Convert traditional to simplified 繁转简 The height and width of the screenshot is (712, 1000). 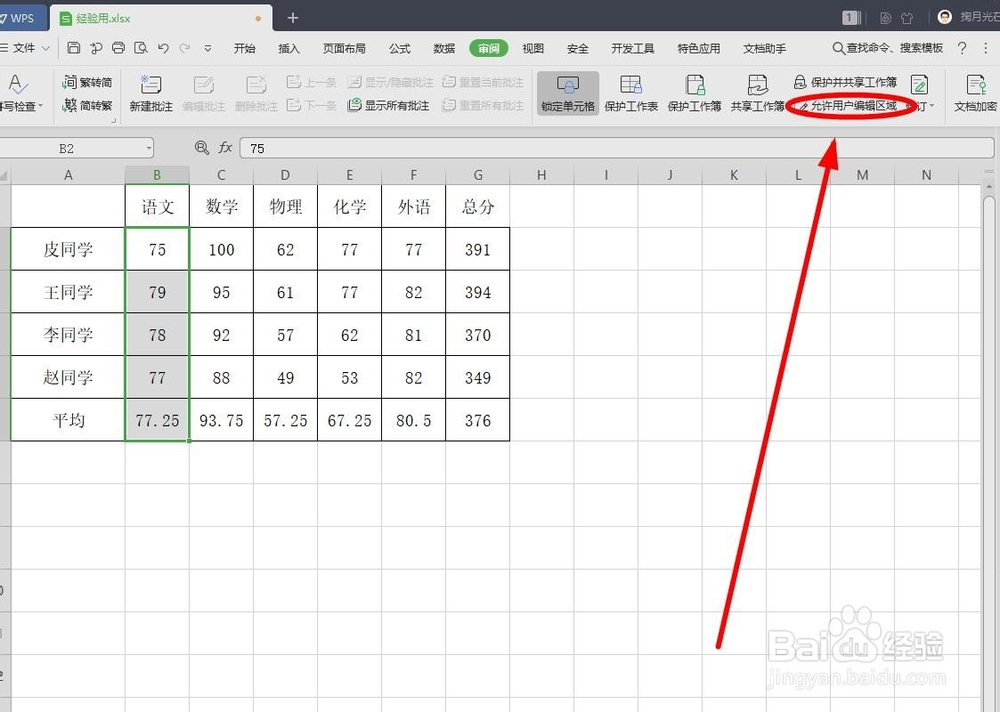pyautogui.click(x=87, y=82)
